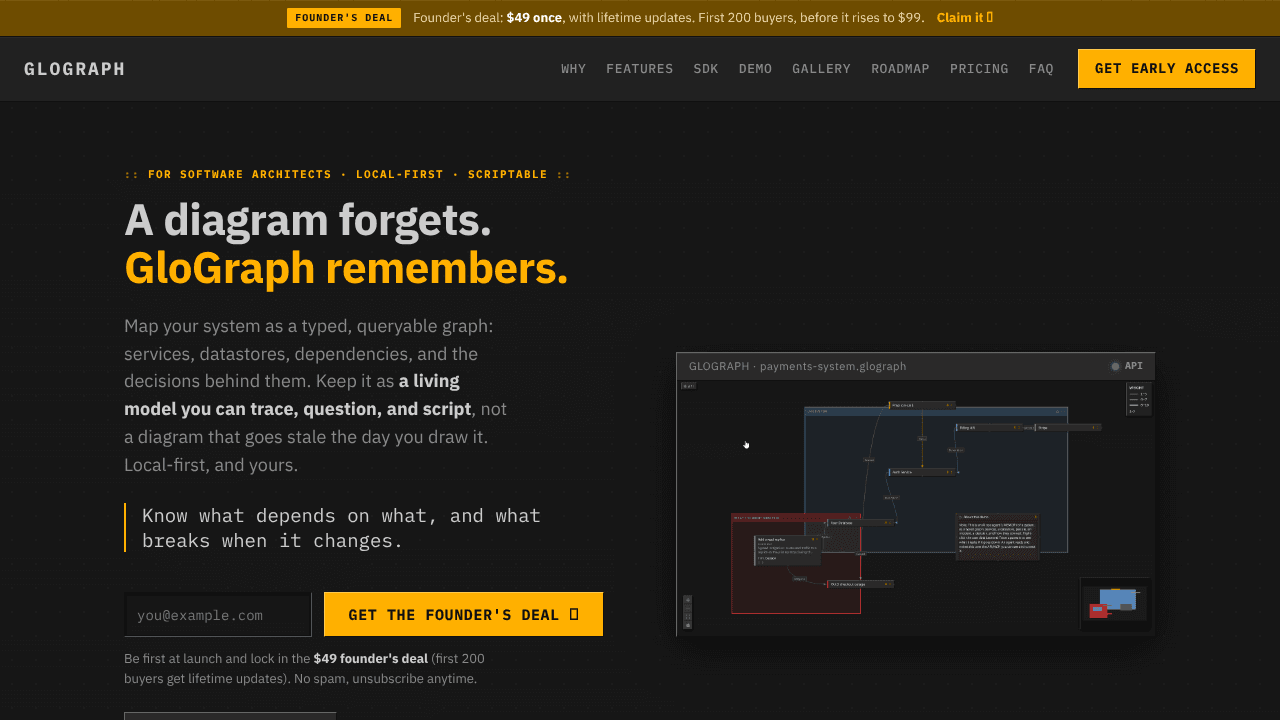This screenshot has height=720, width=1280.
Task: Open the GLOGRAPH home logo
Action: tap(75, 69)
